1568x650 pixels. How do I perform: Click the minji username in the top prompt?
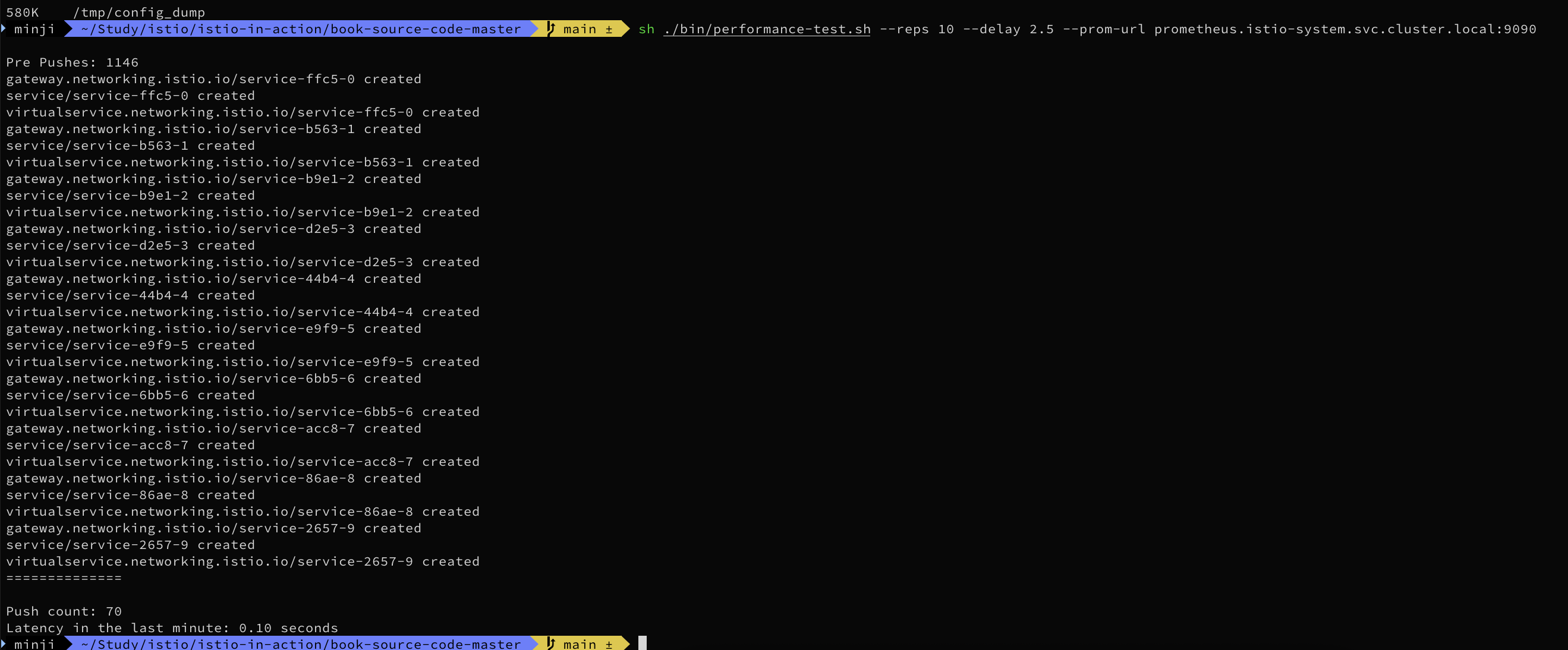[34, 29]
